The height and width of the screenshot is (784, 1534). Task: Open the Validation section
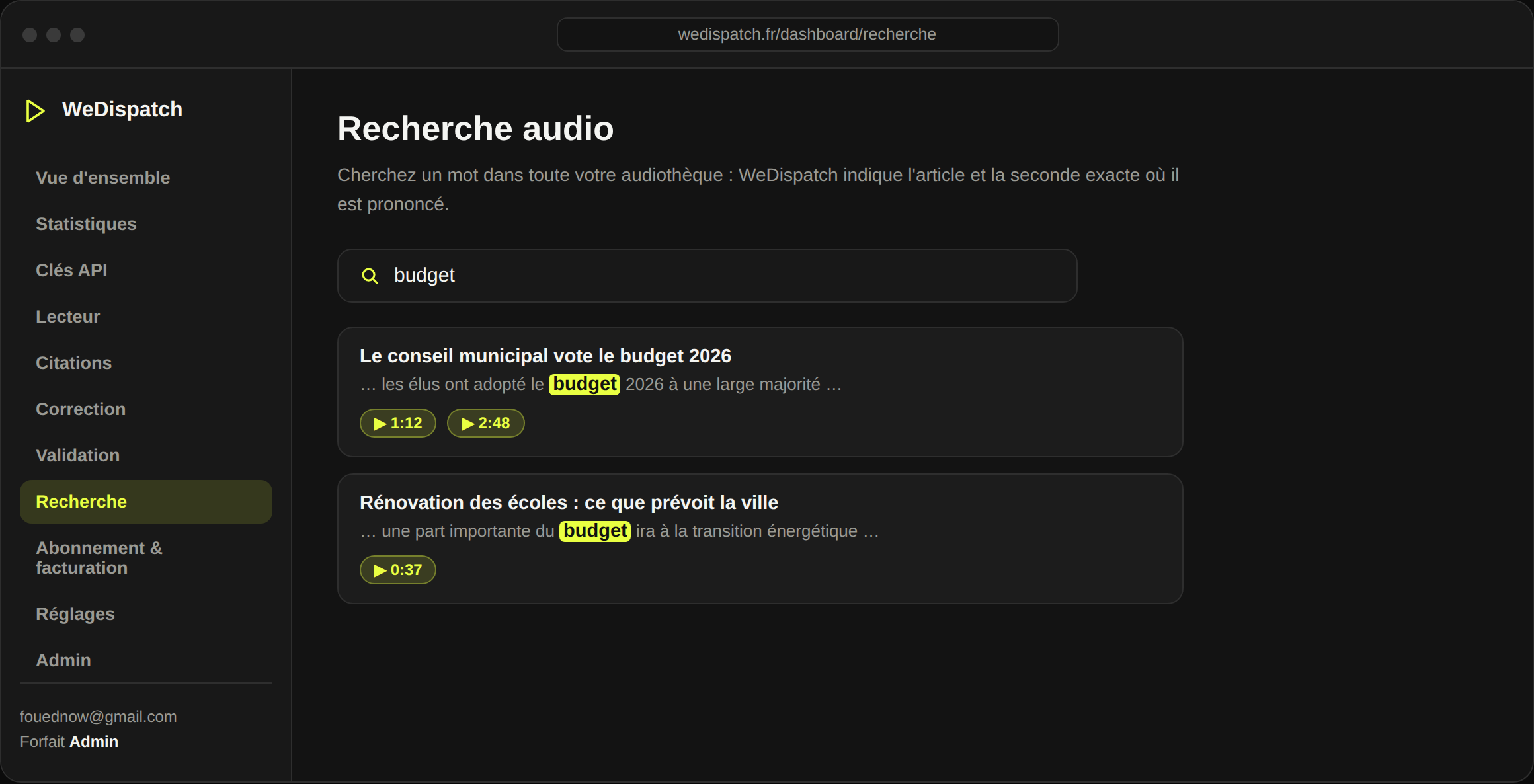tap(146, 455)
